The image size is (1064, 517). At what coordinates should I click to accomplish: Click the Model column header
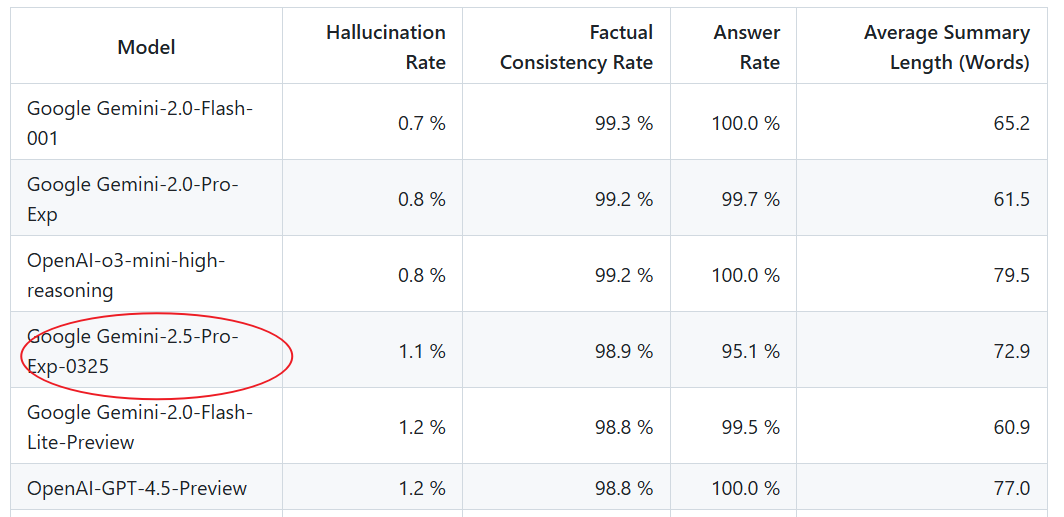coord(147,47)
